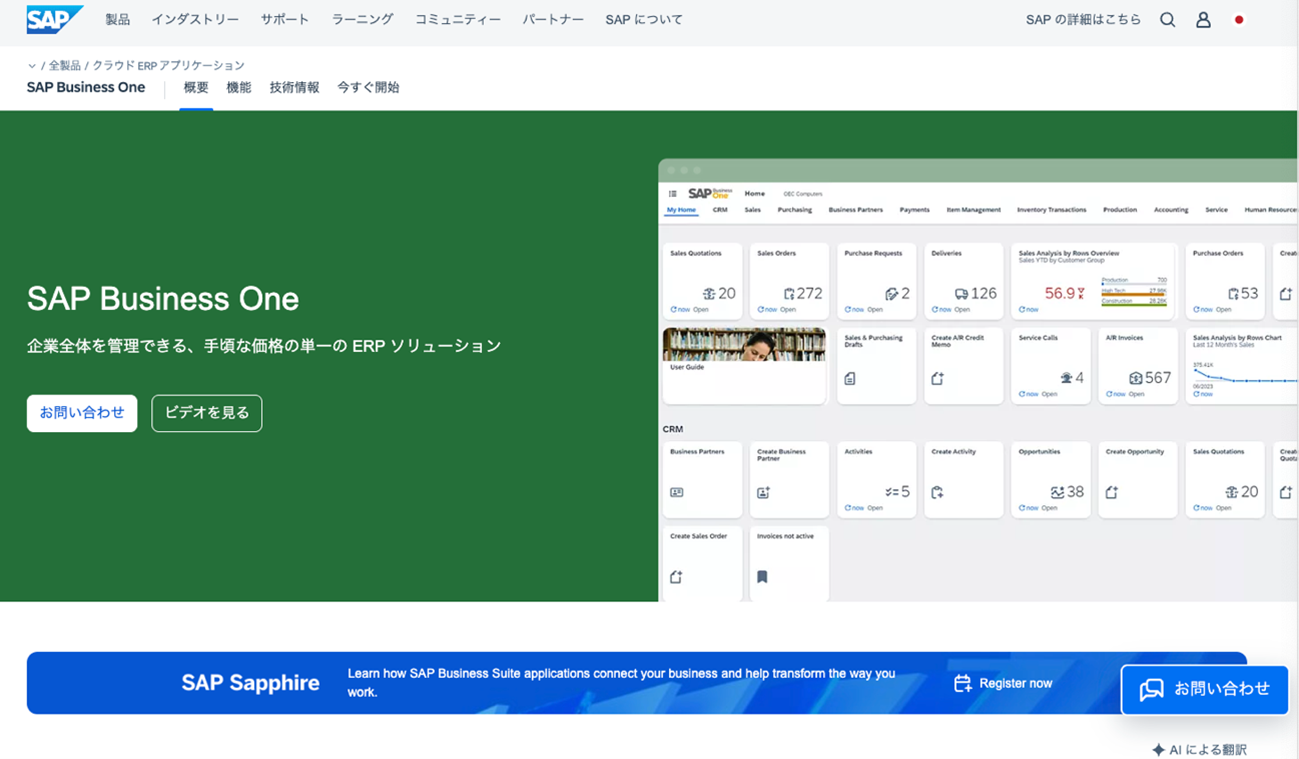
Task: Open the サポート menu
Action: [285, 20]
